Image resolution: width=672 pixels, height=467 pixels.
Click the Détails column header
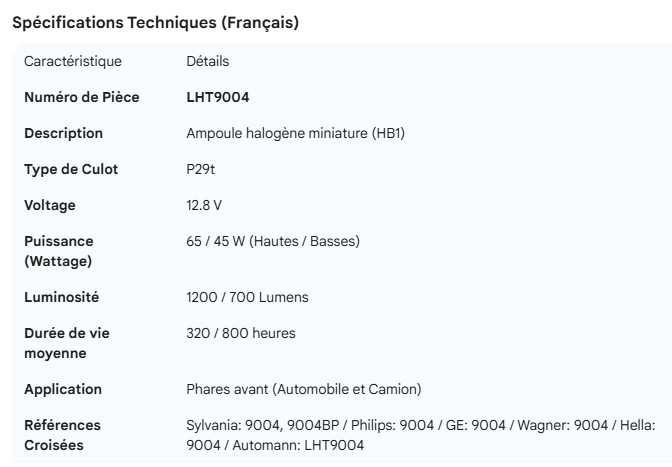point(208,61)
